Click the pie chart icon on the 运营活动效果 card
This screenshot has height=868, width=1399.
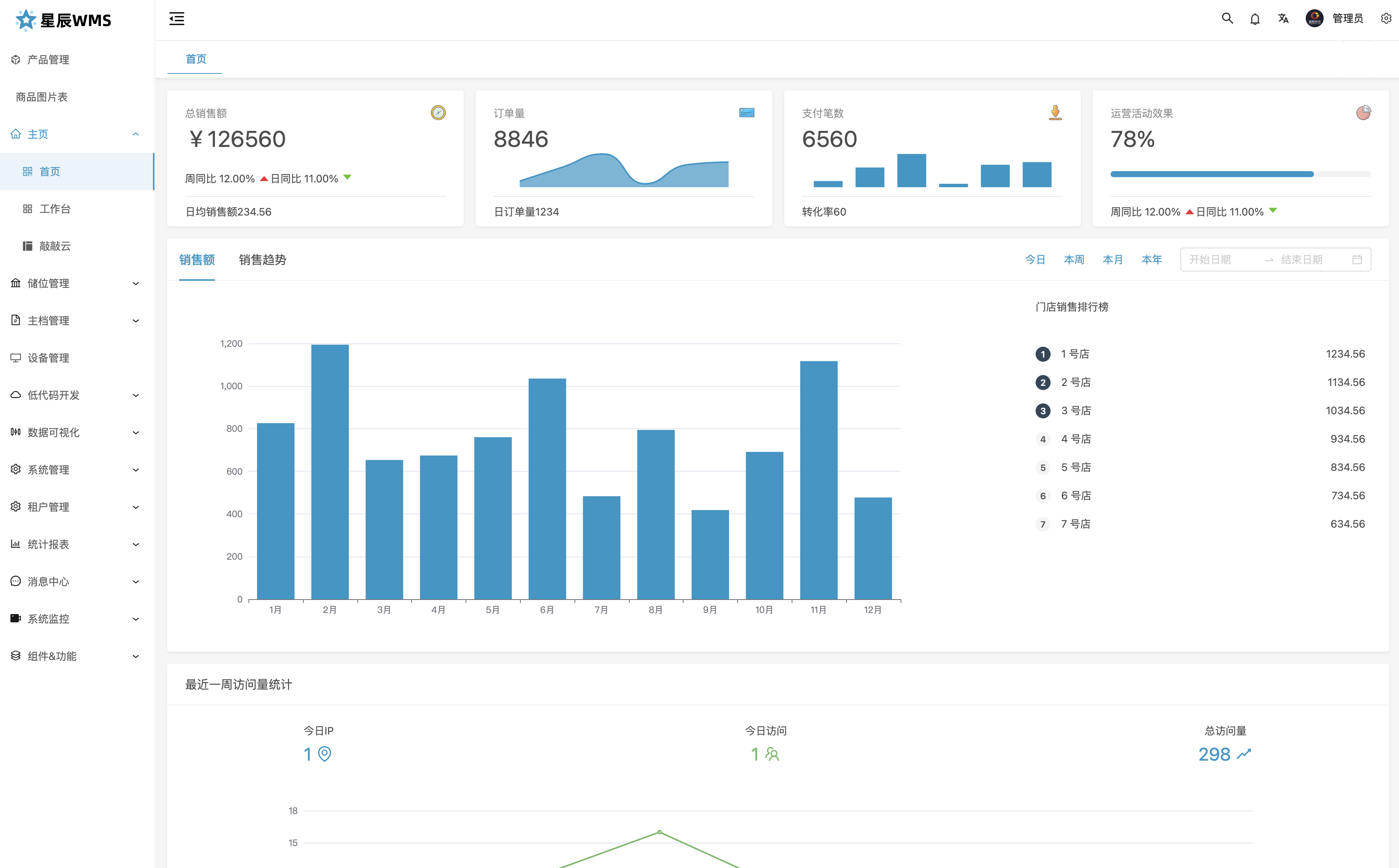pyautogui.click(x=1364, y=113)
